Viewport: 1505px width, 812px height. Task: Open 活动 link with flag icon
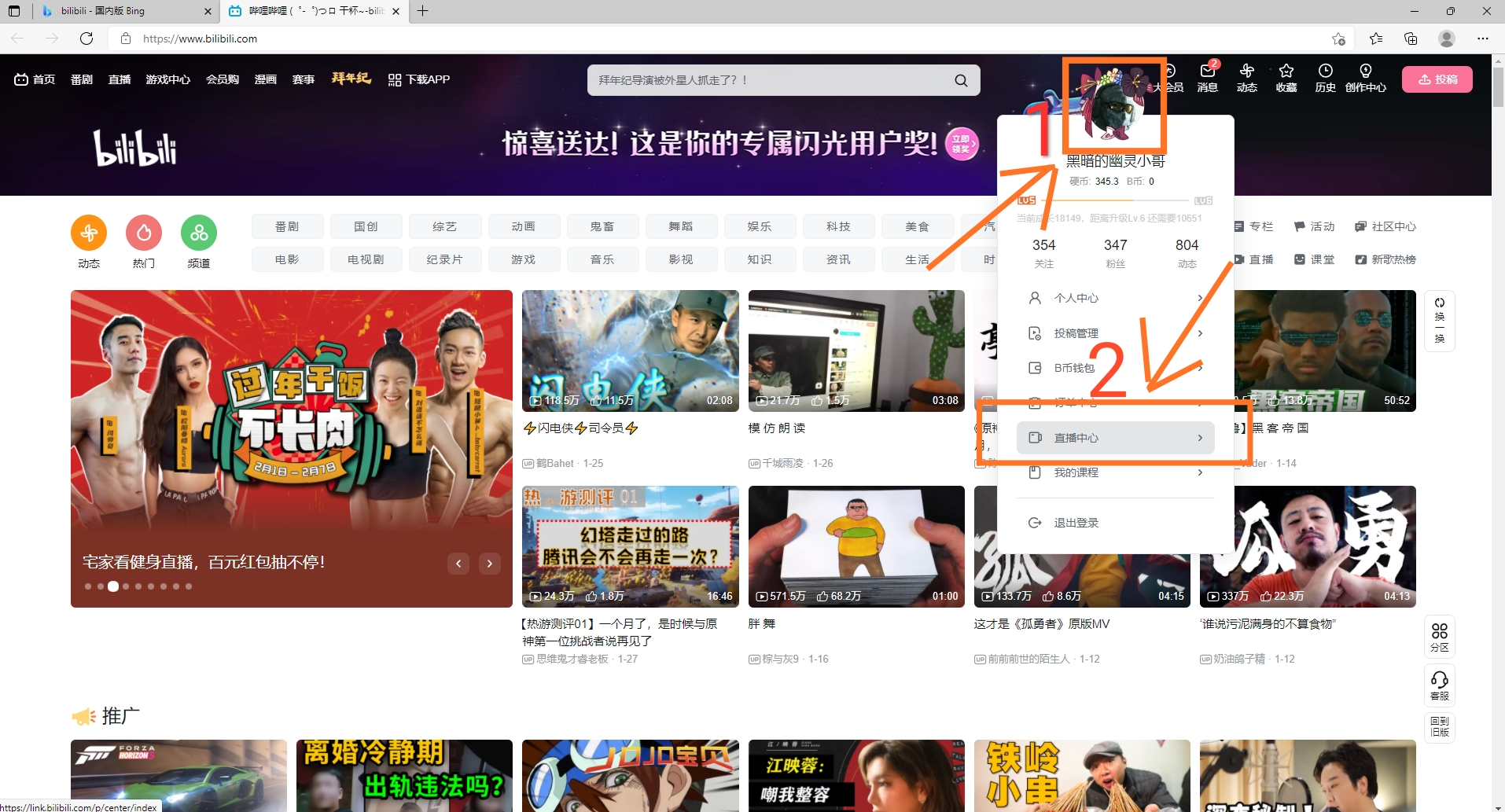[x=1315, y=226]
